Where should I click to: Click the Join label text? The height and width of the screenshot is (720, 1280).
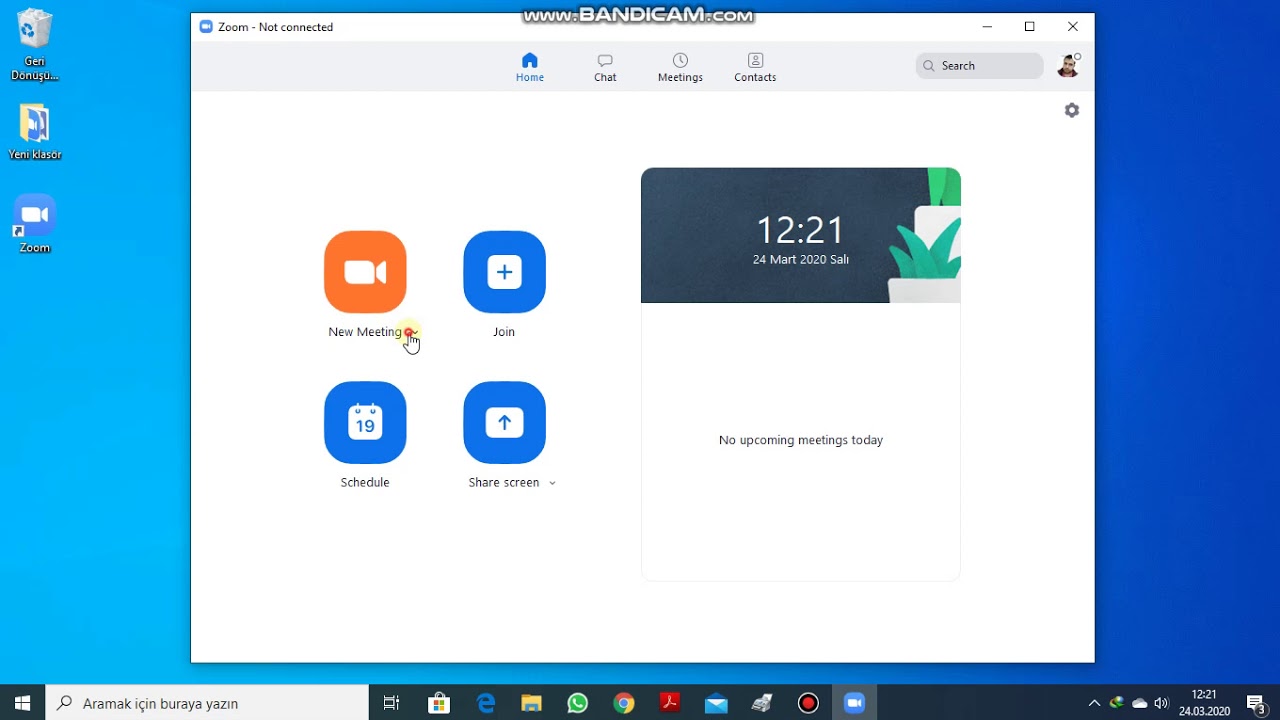tap(504, 332)
